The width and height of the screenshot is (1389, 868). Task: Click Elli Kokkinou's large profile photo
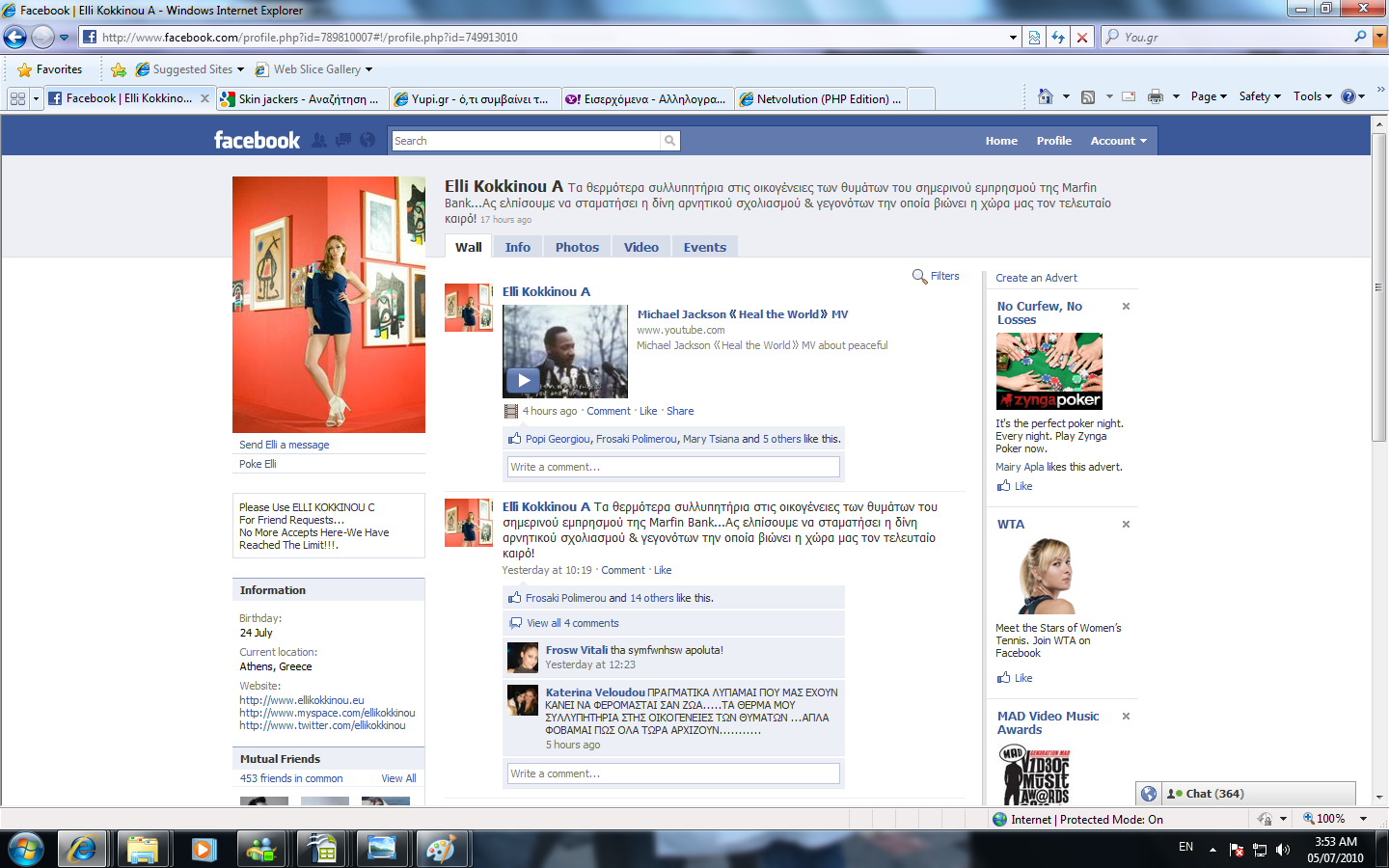(329, 305)
